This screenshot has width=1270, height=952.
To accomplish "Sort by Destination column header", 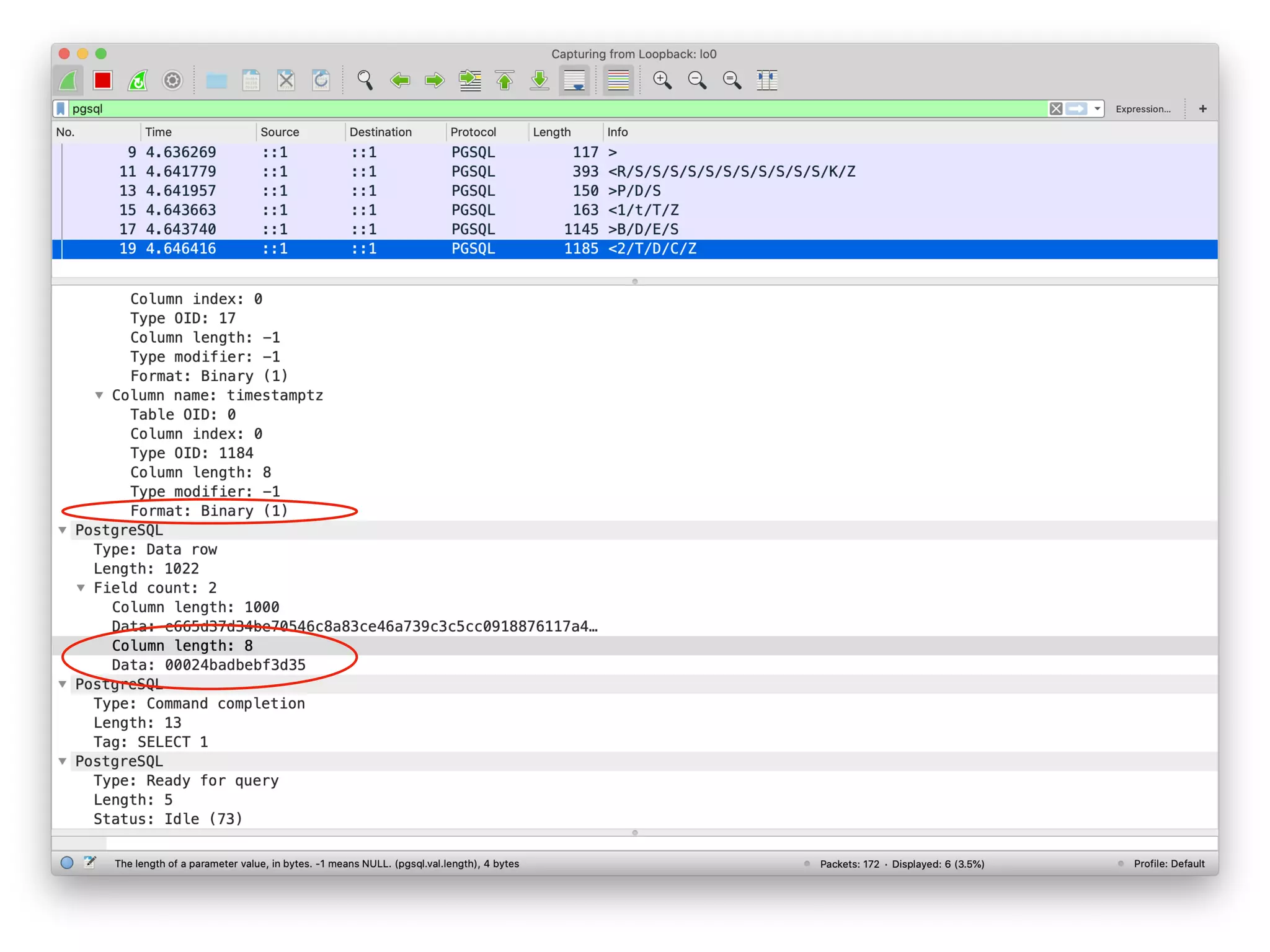I will click(x=395, y=132).
